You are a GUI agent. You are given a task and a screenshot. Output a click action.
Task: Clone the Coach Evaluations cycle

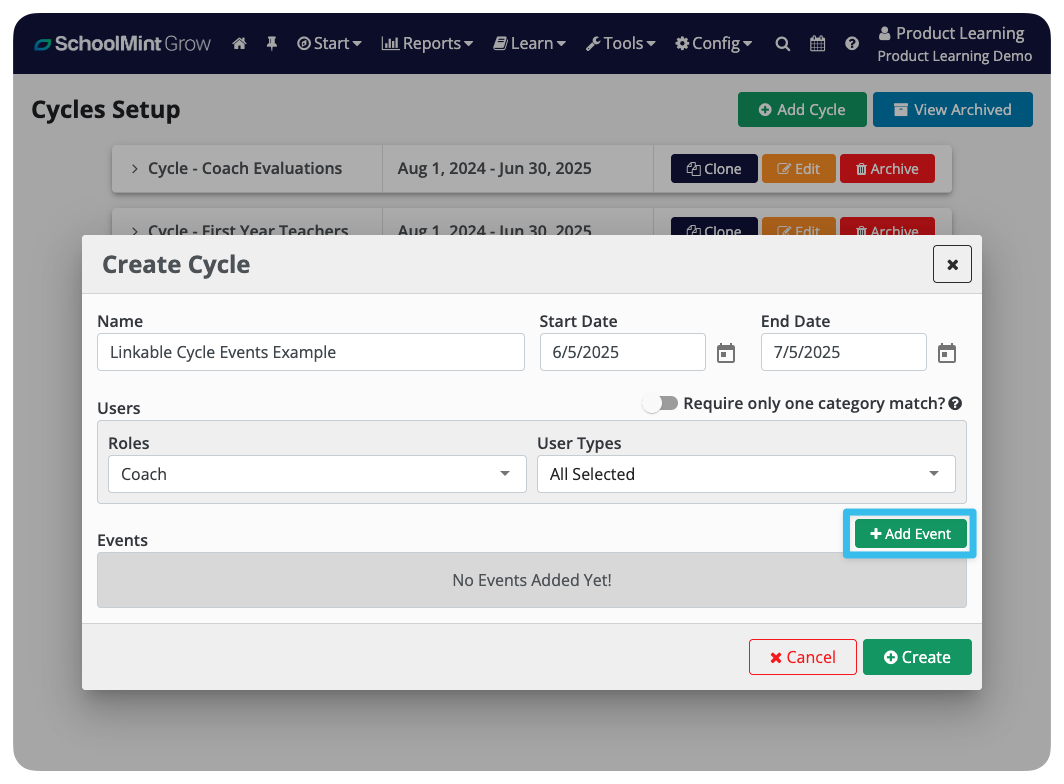point(714,168)
